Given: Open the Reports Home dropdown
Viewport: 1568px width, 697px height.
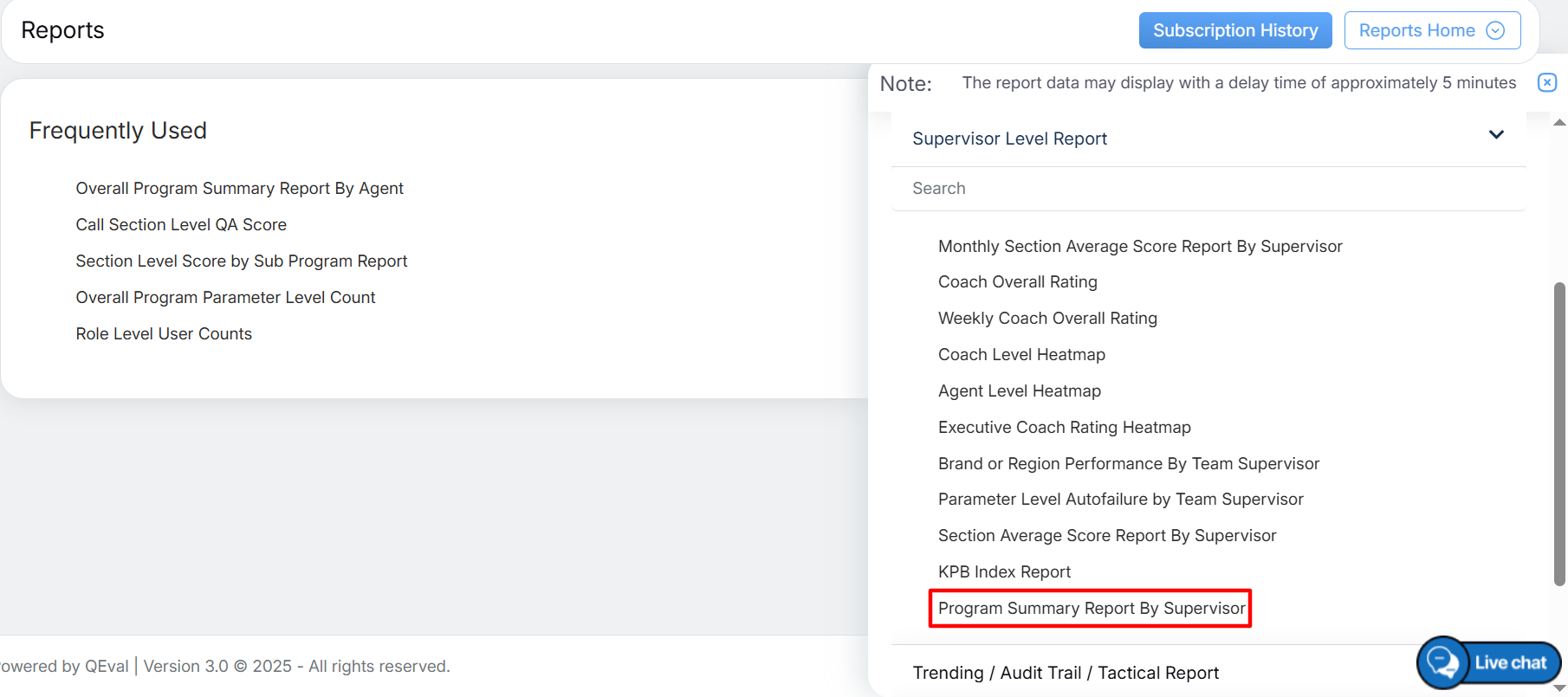Looking at the screenshot, I should 1431,30.
